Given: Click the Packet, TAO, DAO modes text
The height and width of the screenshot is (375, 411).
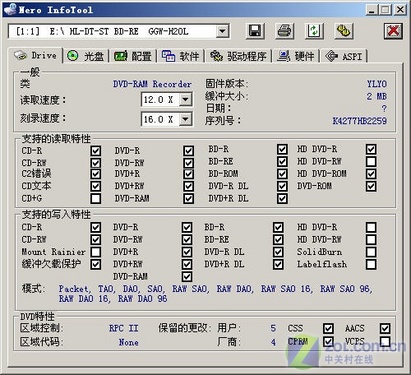Looking at the screenshot, I should point(215,293).
